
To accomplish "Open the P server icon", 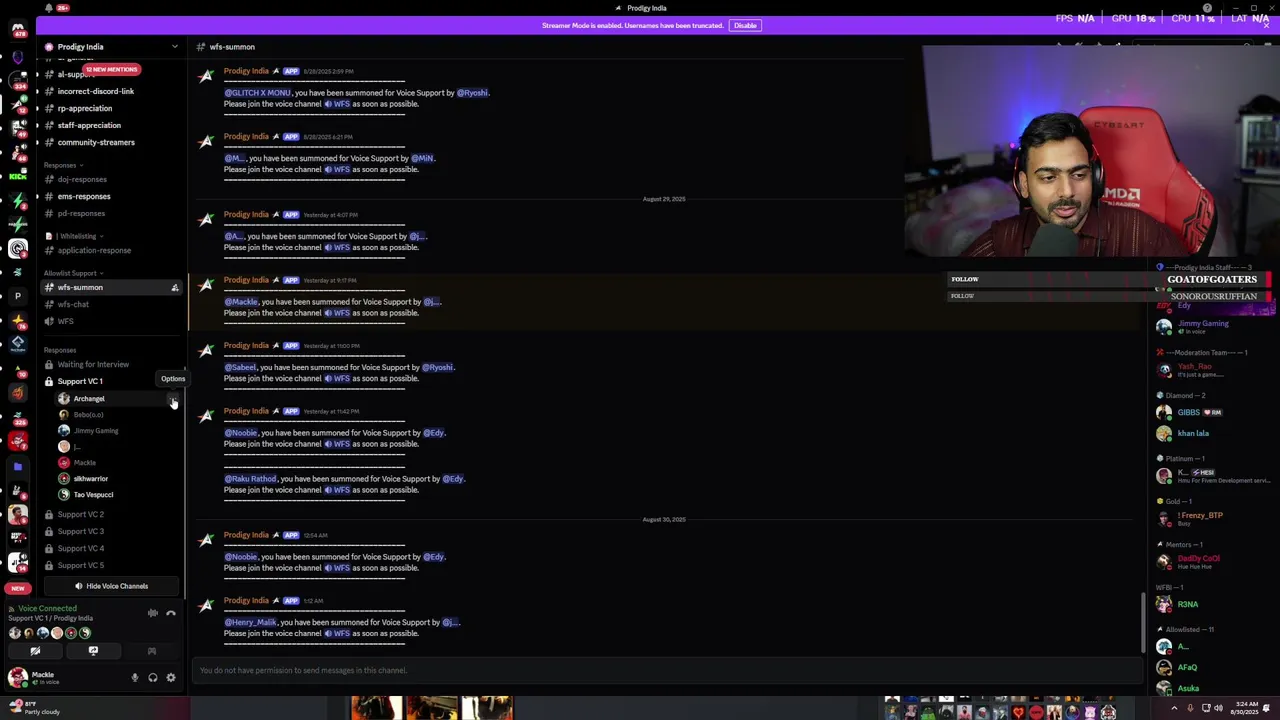I will click(x=17, y=296).
